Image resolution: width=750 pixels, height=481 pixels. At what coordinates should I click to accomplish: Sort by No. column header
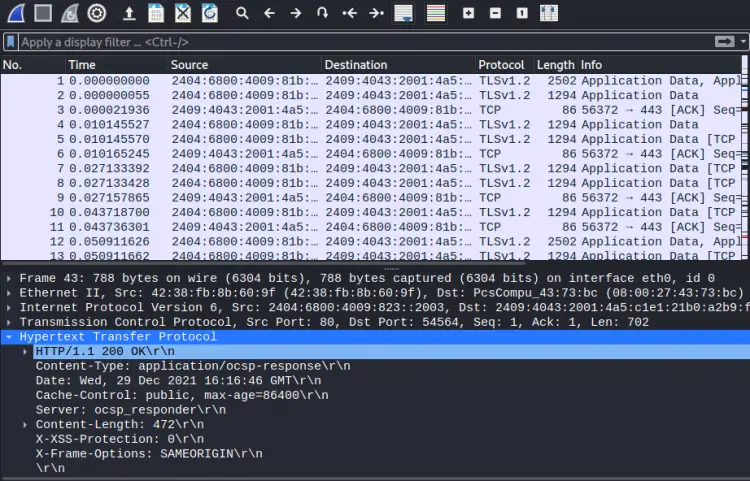33,65
